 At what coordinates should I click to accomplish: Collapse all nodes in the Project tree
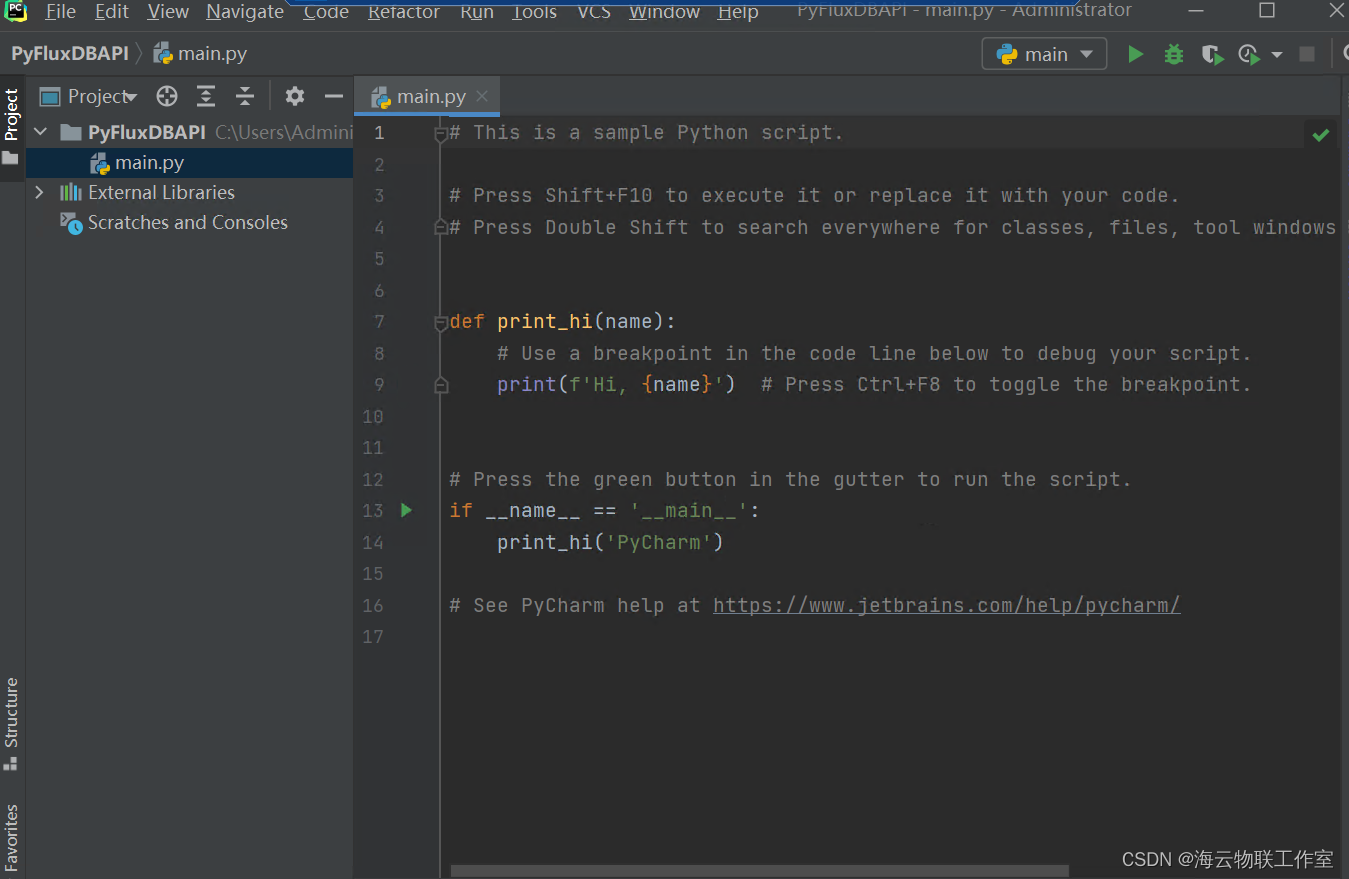point(245,96)
